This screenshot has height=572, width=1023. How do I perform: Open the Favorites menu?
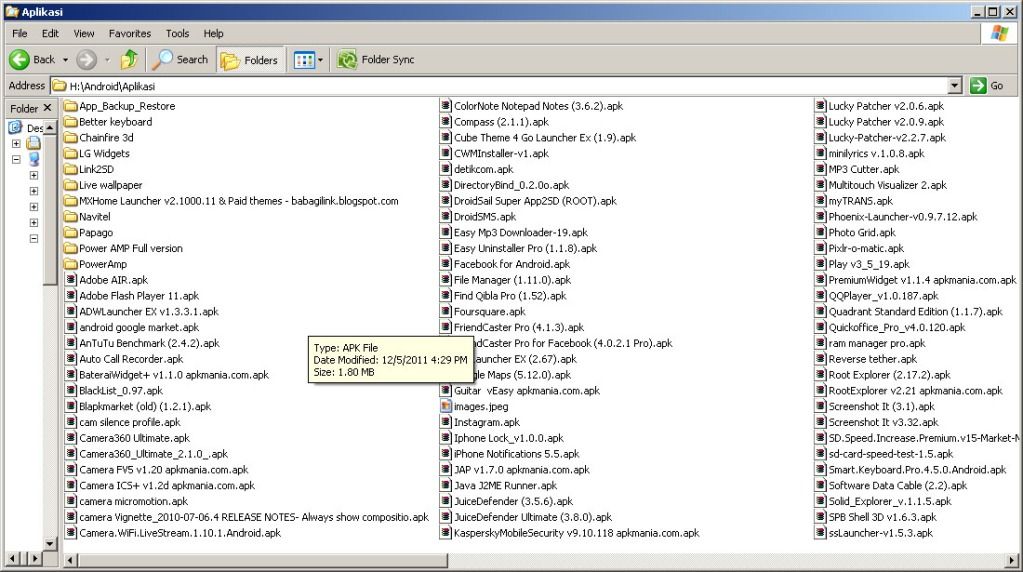click(x=130, y=33)
